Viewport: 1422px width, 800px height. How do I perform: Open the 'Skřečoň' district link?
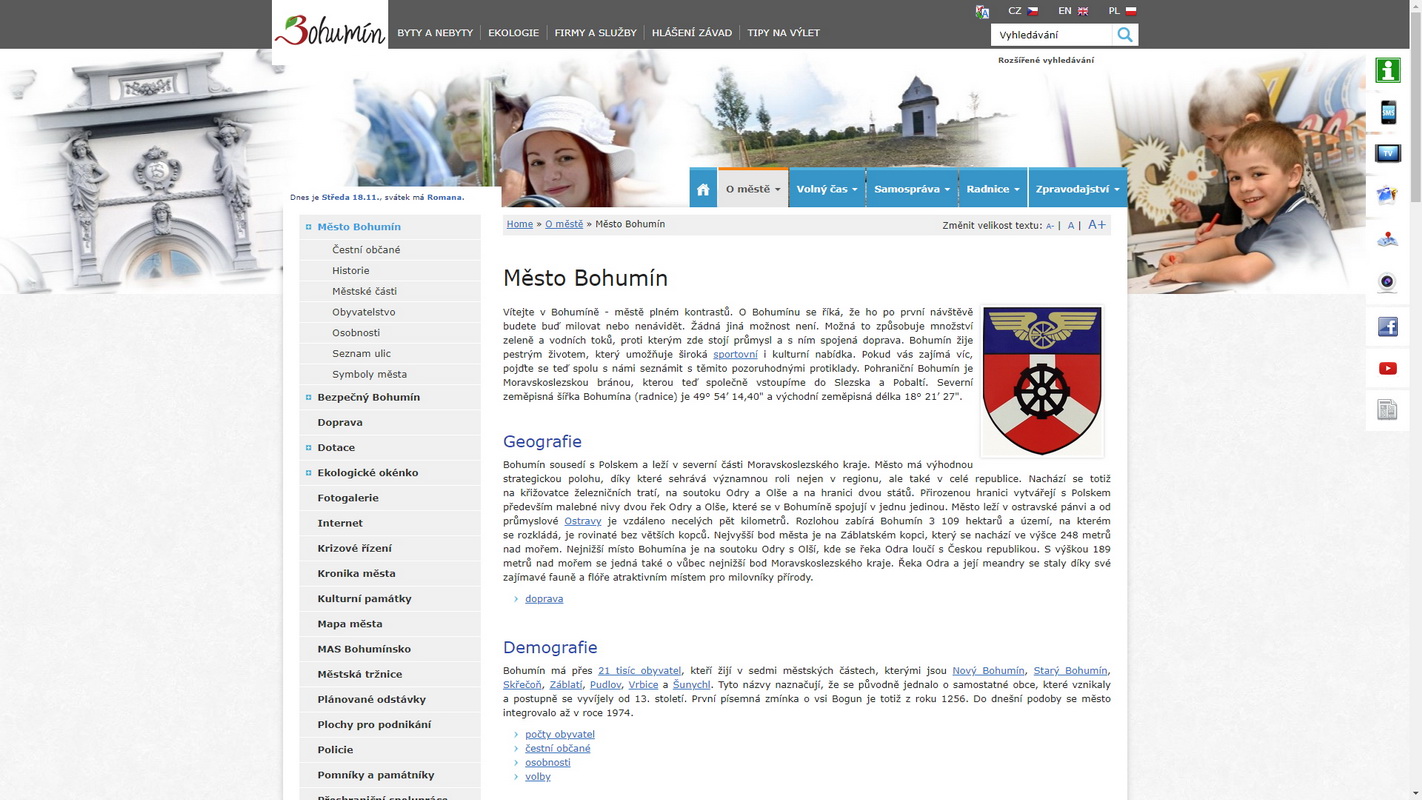pyautogui.click(x=522, y=685)
